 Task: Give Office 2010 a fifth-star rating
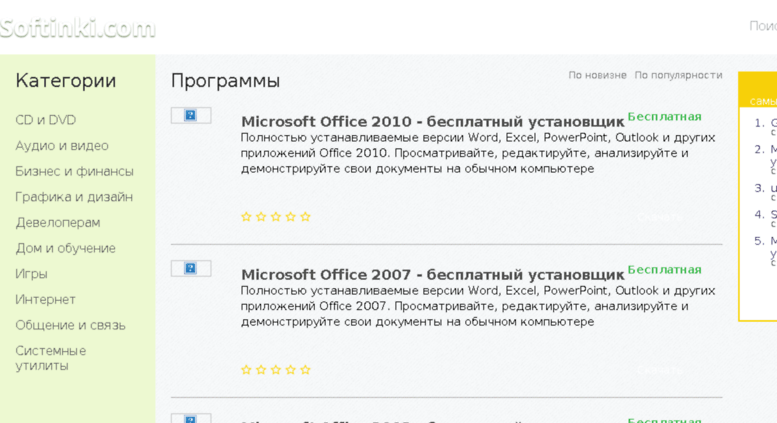tap(306, 216)
